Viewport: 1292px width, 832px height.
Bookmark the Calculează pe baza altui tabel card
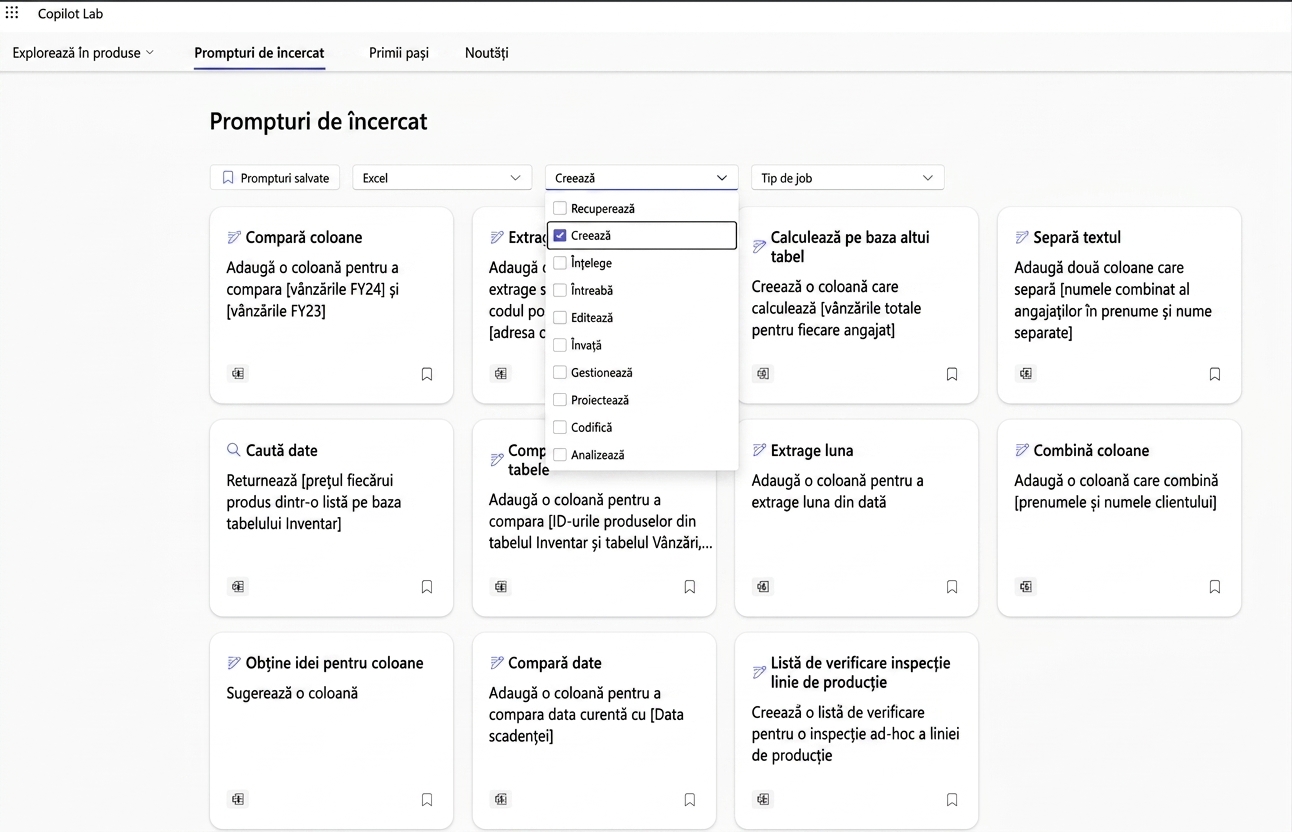[x=952, y=374]
